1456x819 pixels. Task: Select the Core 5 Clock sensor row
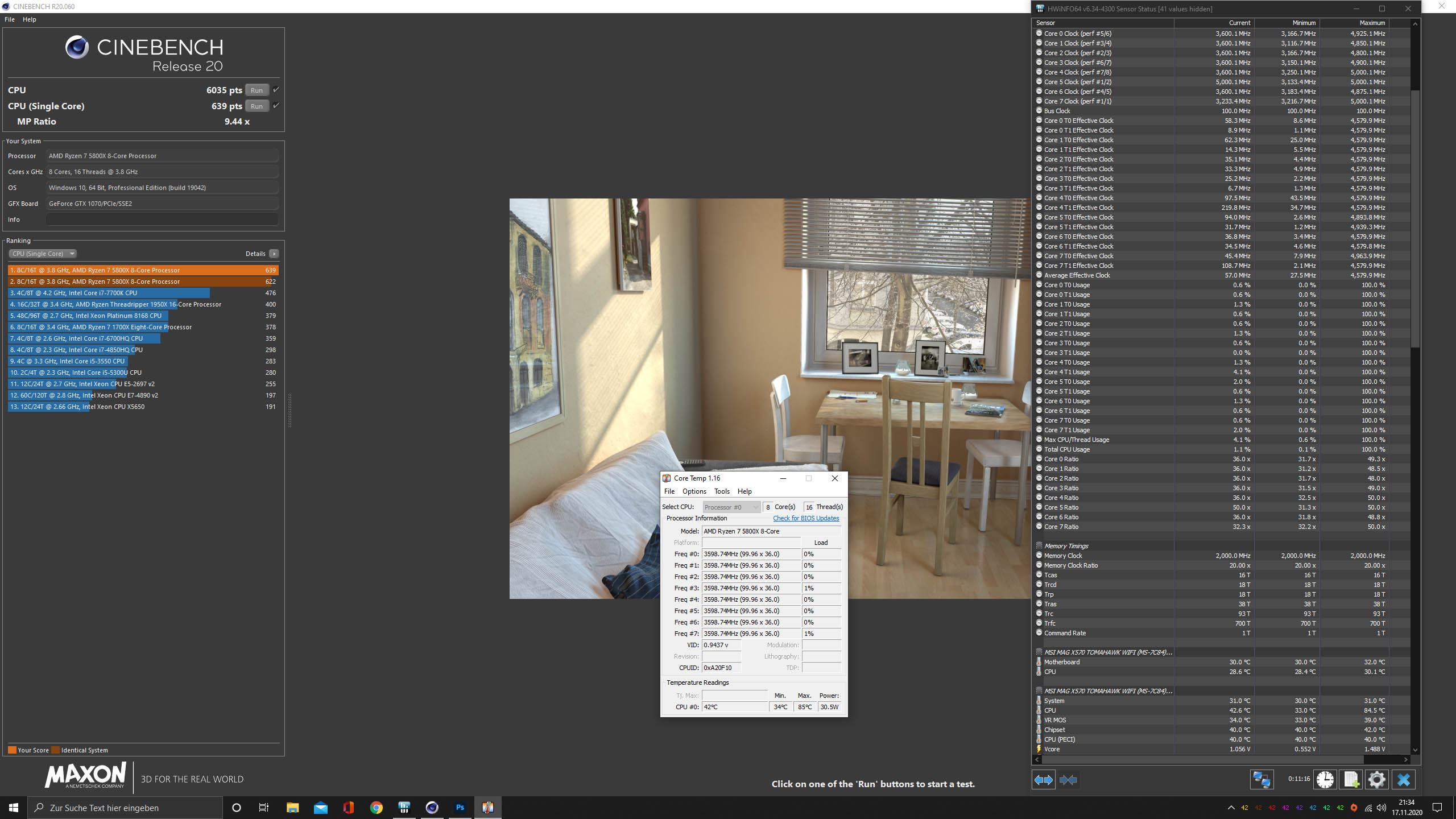click(1221, 82)
